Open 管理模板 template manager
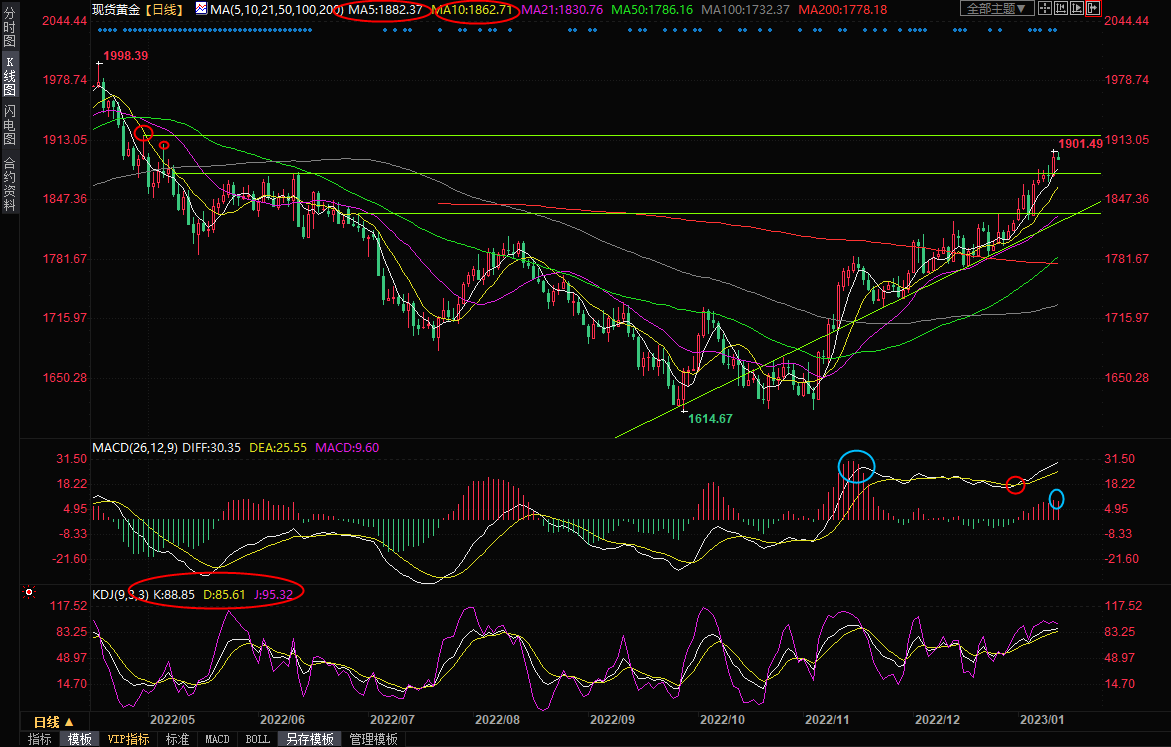The height and width of the screenshot is (747, 1171). coord(373,739)
